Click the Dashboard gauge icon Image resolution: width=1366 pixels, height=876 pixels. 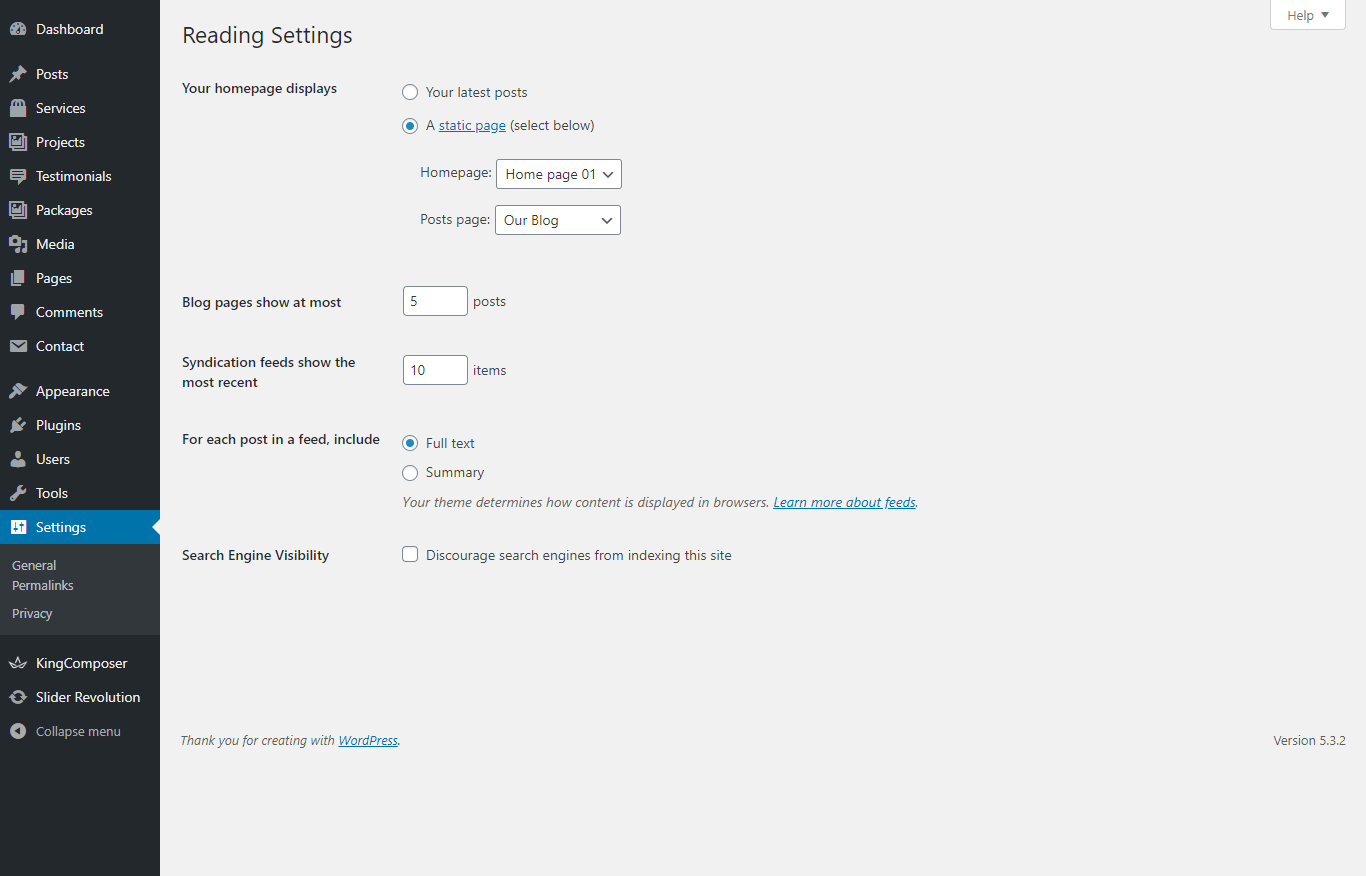pos(18,30)
